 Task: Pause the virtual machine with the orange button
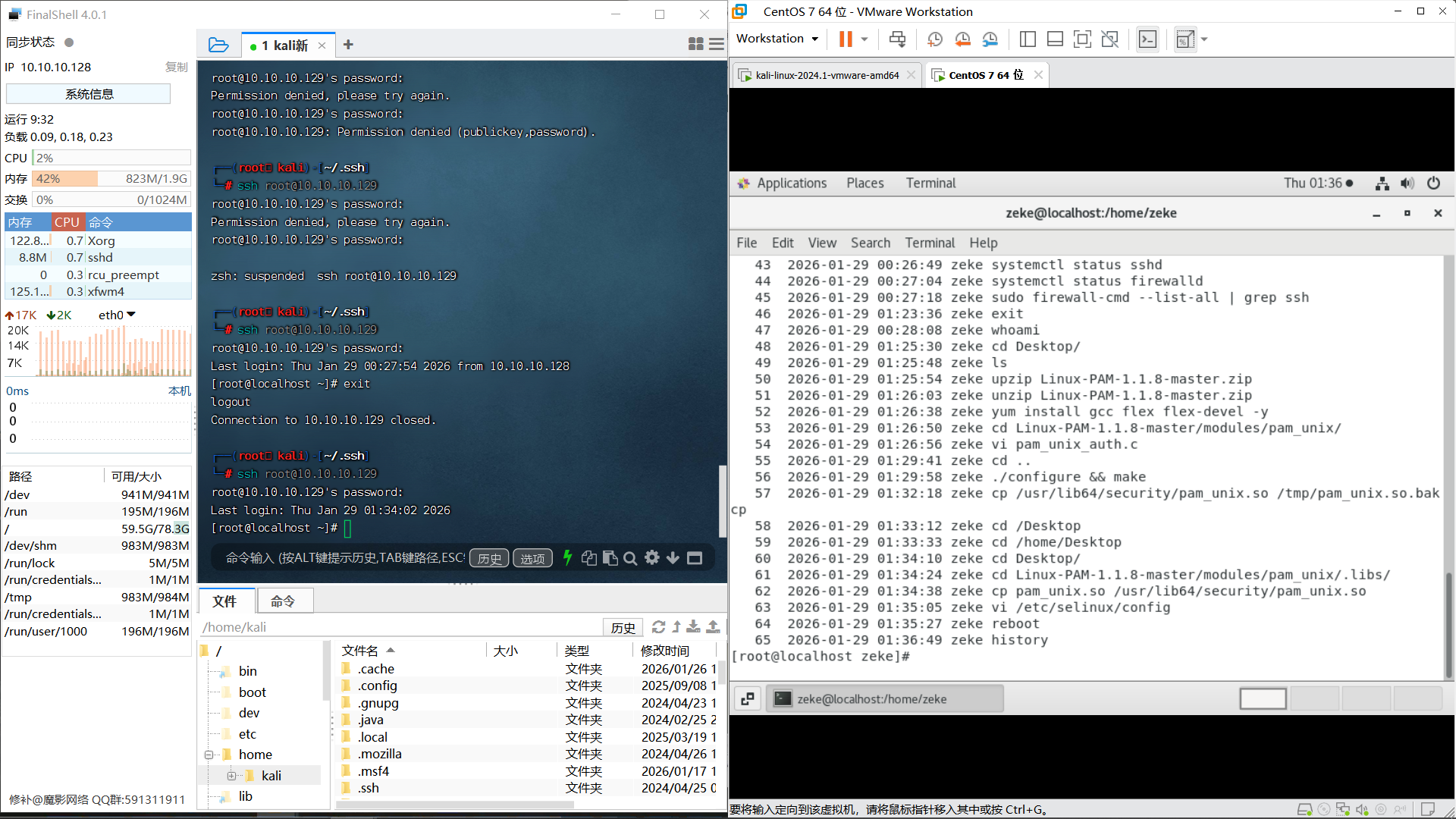click(845, 39)
